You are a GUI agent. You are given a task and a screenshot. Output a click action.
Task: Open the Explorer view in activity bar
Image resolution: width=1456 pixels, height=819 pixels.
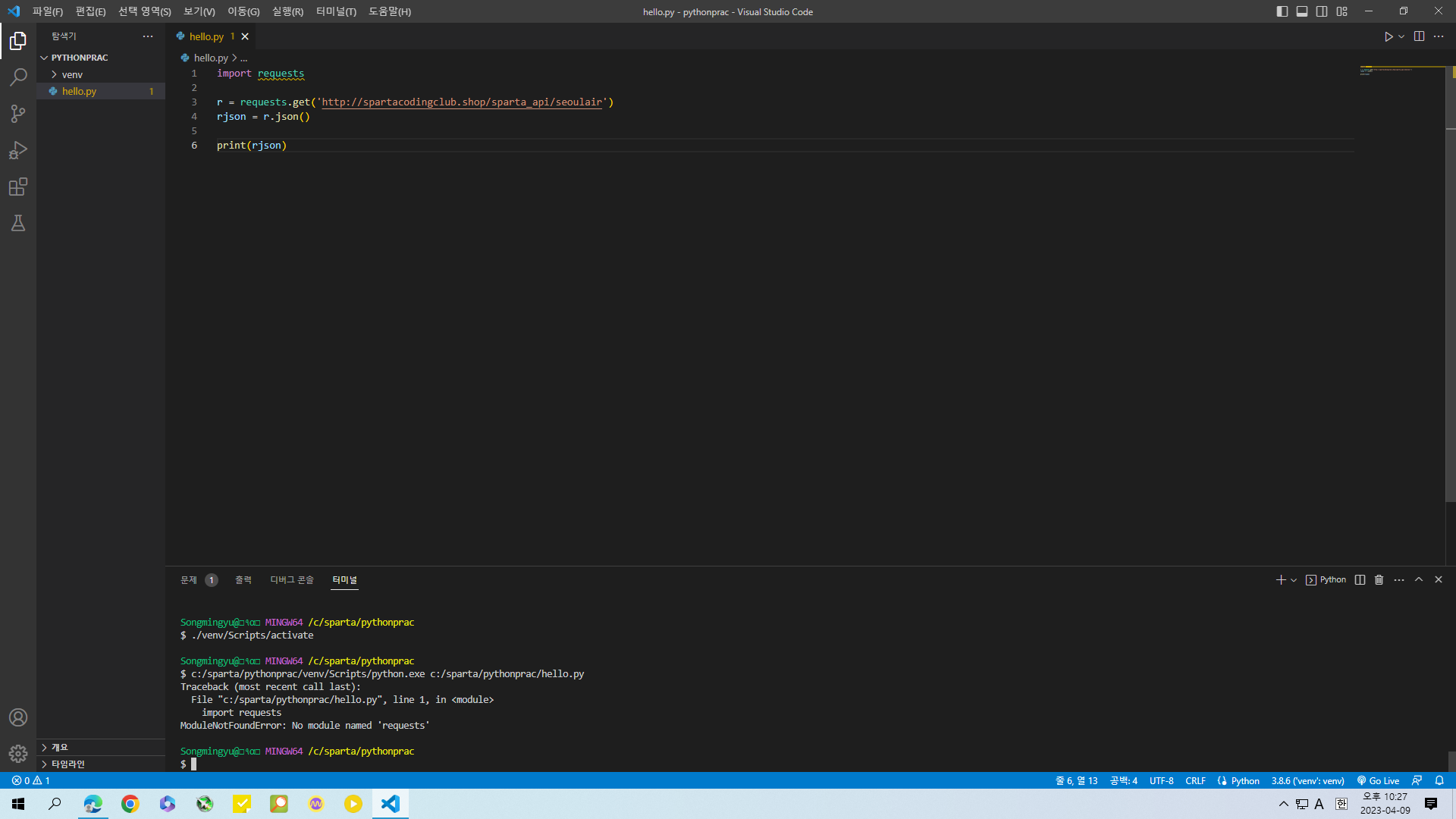(x=18, y=41)
